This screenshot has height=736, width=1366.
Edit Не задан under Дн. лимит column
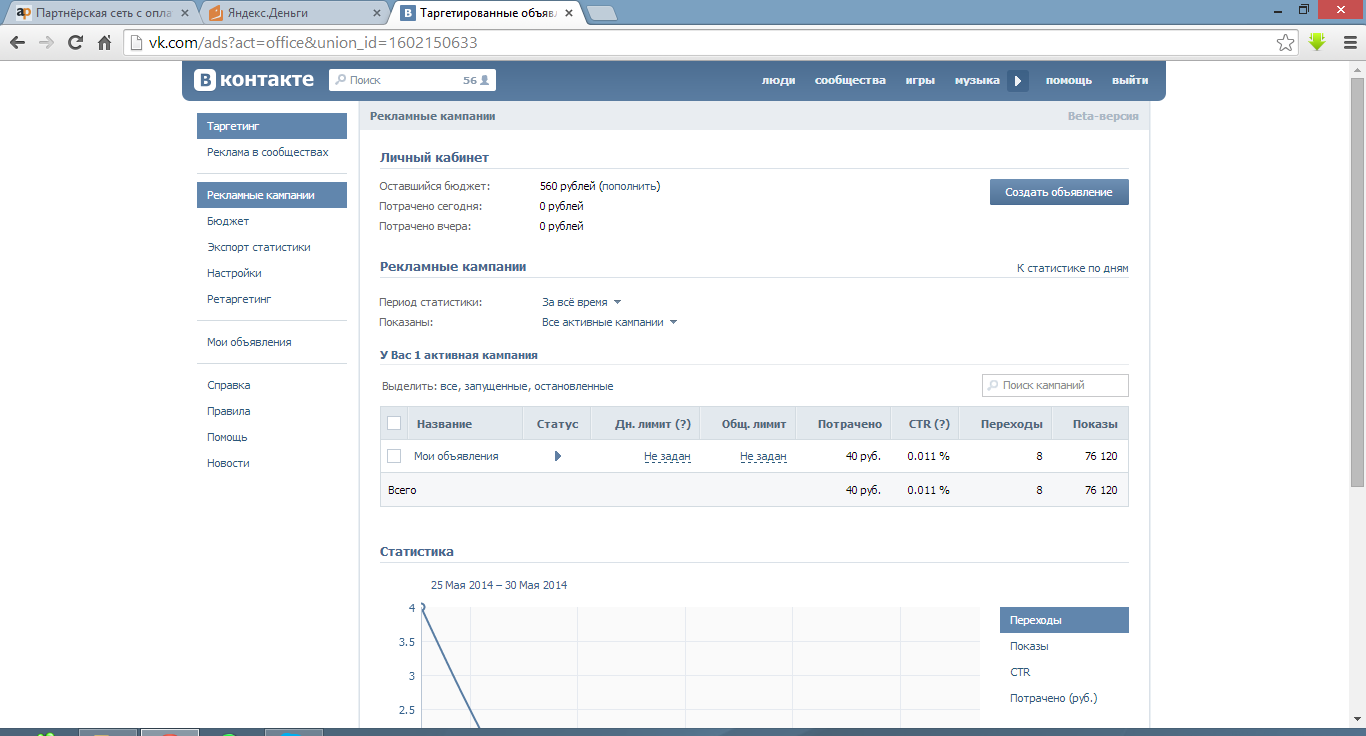tap(667, 456)
